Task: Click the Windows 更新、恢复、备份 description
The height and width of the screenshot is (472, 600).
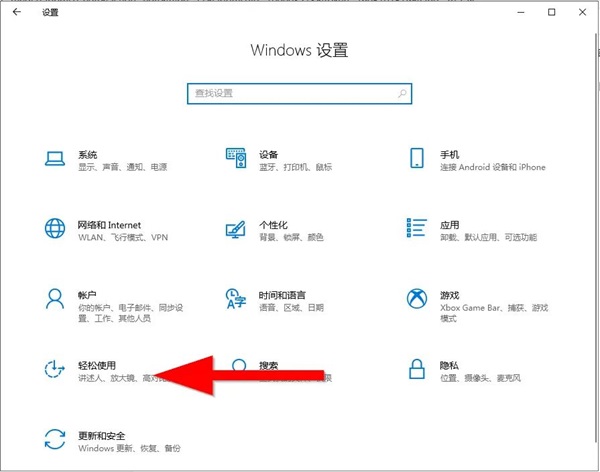Action: coord(129,448)
